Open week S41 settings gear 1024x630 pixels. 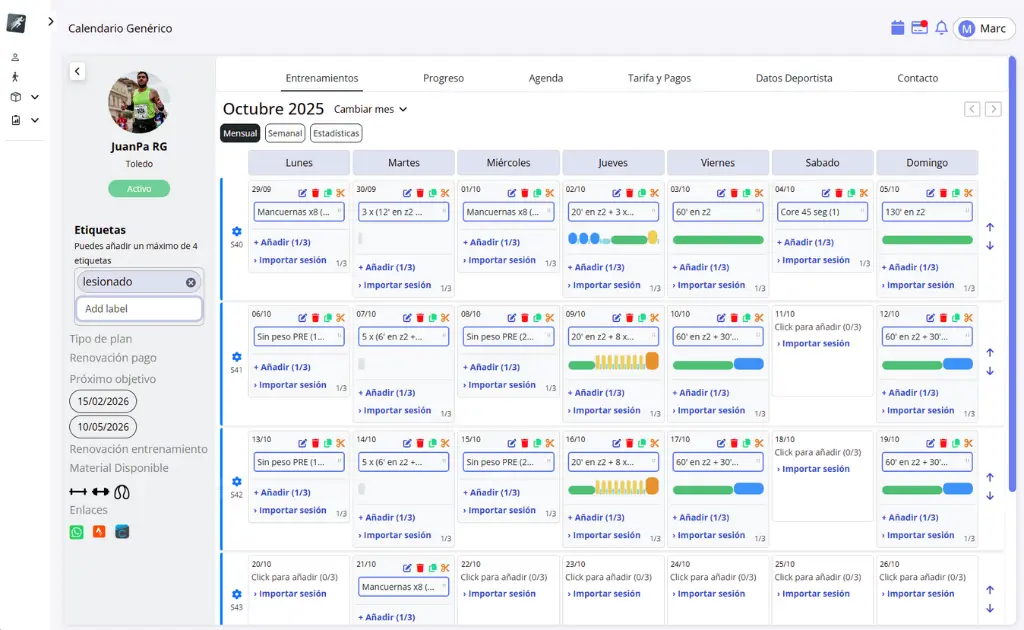coord(237,357)
